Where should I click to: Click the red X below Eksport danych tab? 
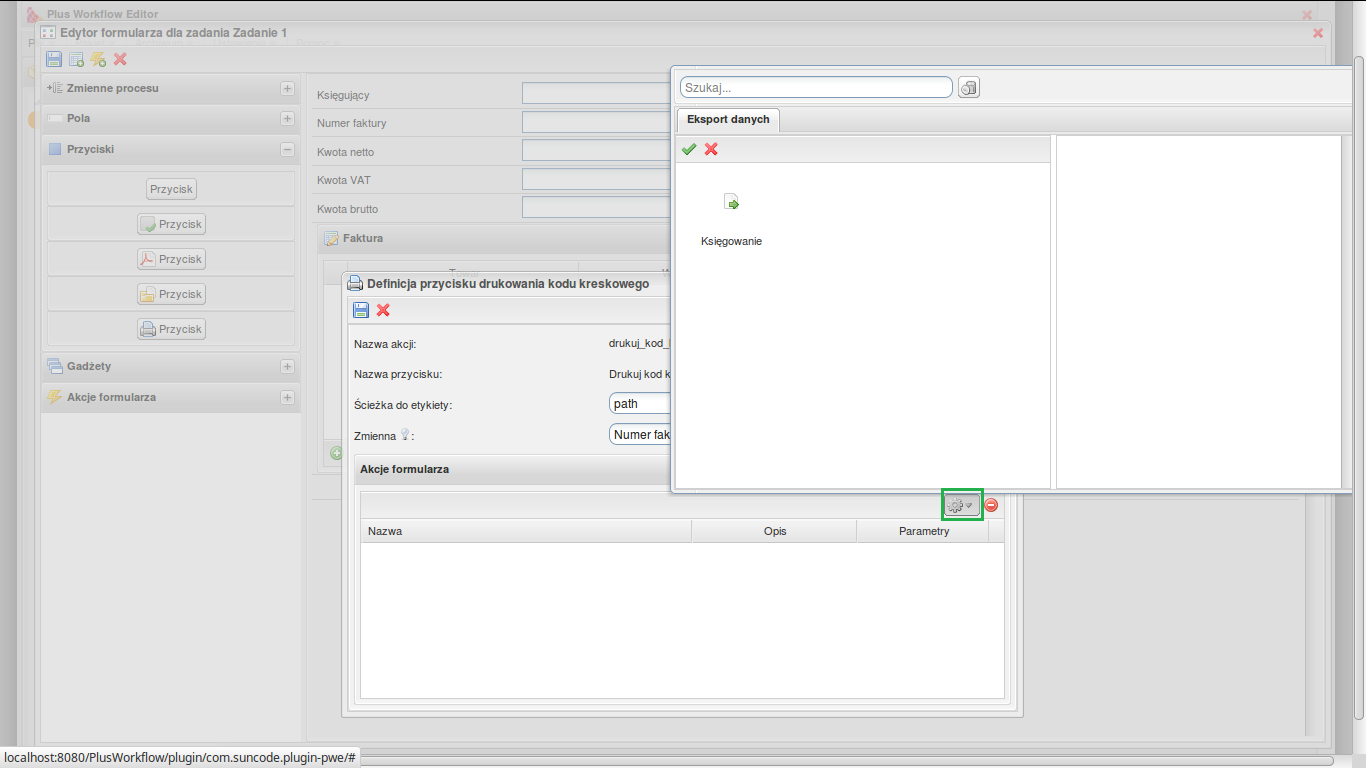pos(711,149)
